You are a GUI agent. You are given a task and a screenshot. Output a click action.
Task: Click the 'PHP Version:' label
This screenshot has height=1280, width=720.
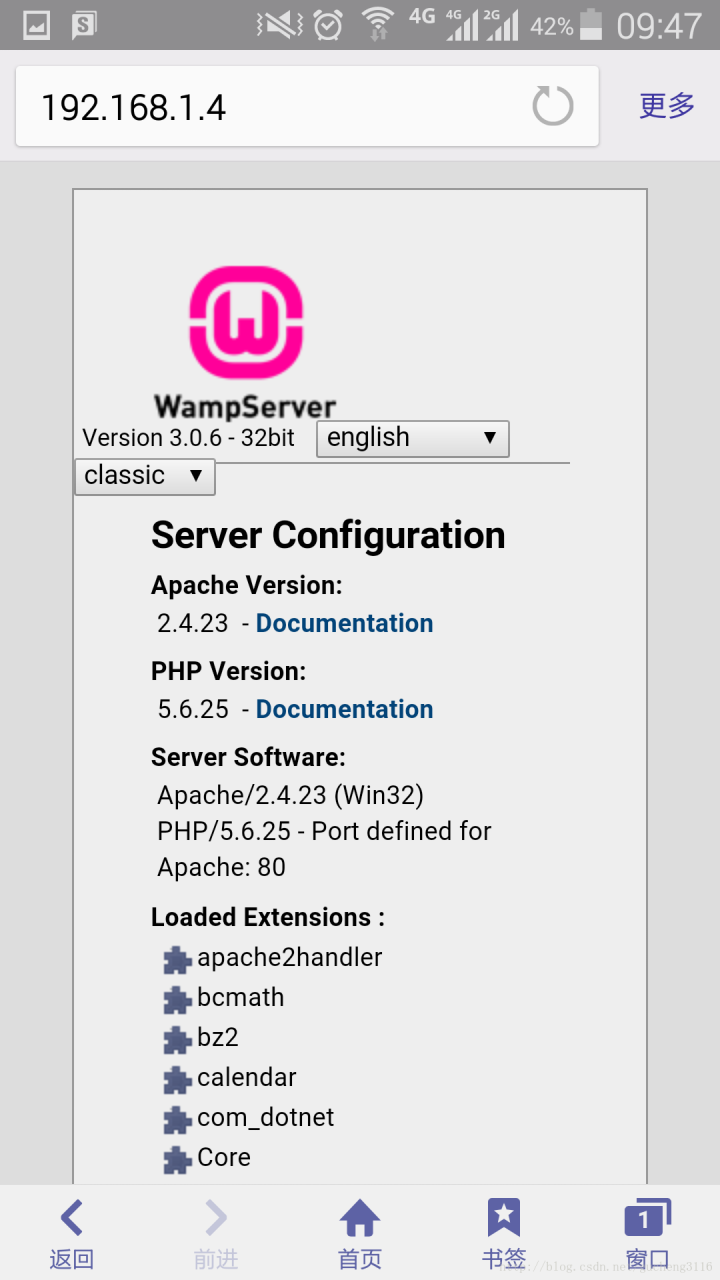(229, 671)
